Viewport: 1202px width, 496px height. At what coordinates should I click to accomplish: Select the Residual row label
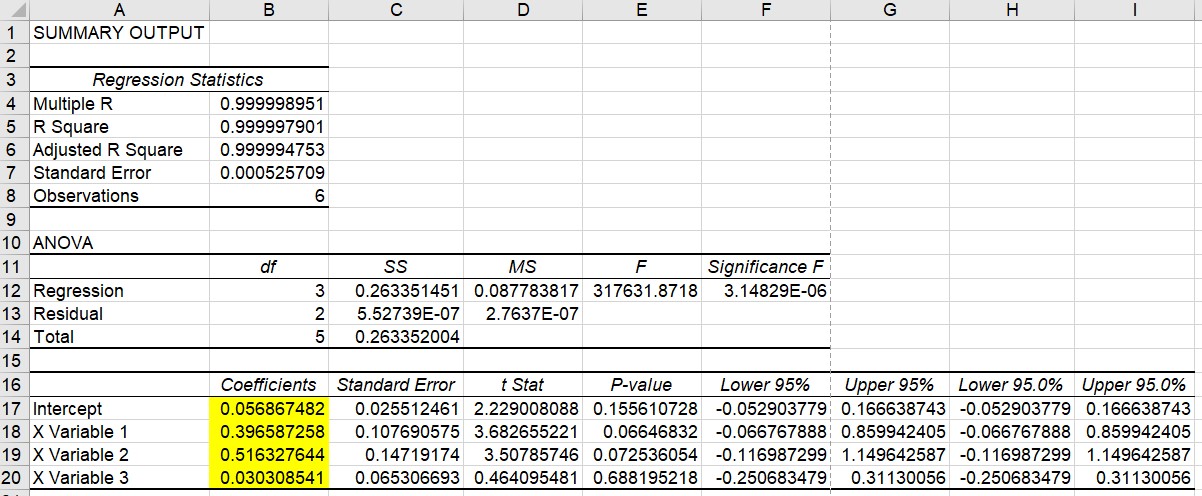(119, 313)
